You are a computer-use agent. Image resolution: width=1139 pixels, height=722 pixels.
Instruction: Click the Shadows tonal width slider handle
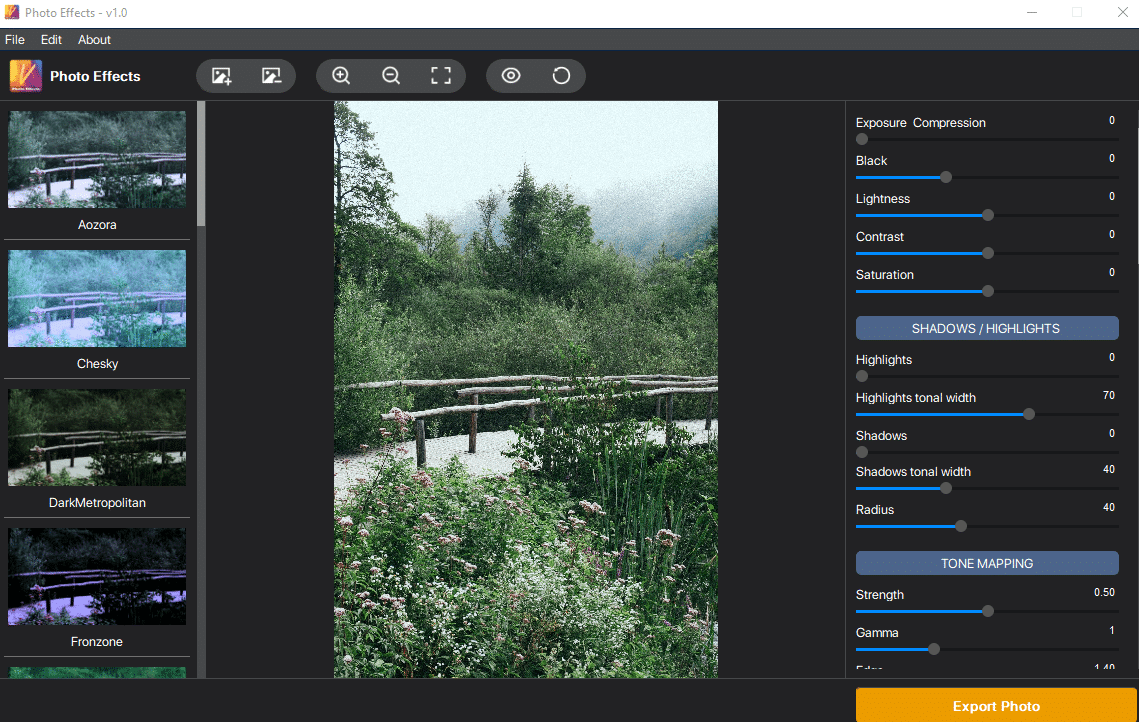[946, 488]
